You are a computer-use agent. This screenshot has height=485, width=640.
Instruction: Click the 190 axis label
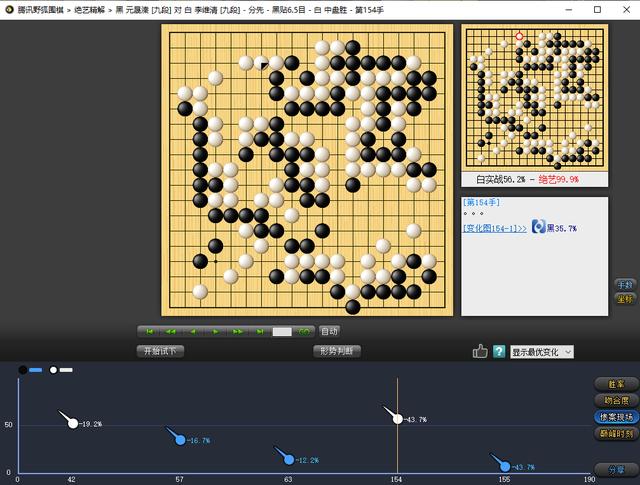pos(589,479)
